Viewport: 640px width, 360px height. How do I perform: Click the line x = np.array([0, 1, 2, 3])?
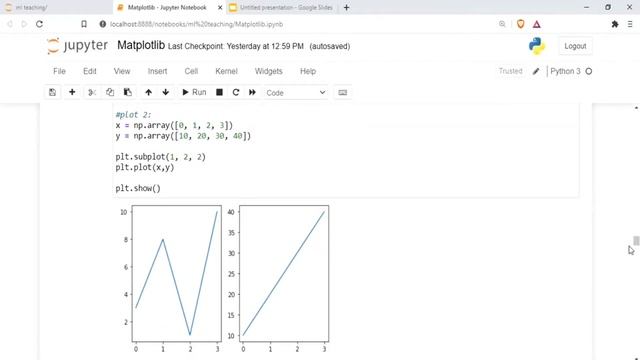coord(174,125)
